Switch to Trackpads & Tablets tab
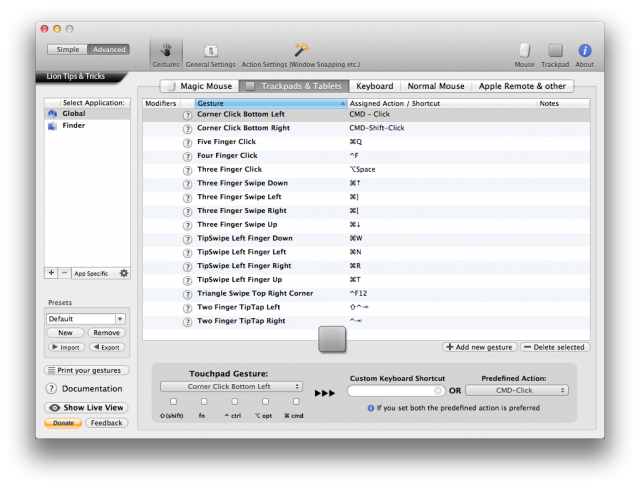Viewport: 640px width, 488px height. point(294,86)
